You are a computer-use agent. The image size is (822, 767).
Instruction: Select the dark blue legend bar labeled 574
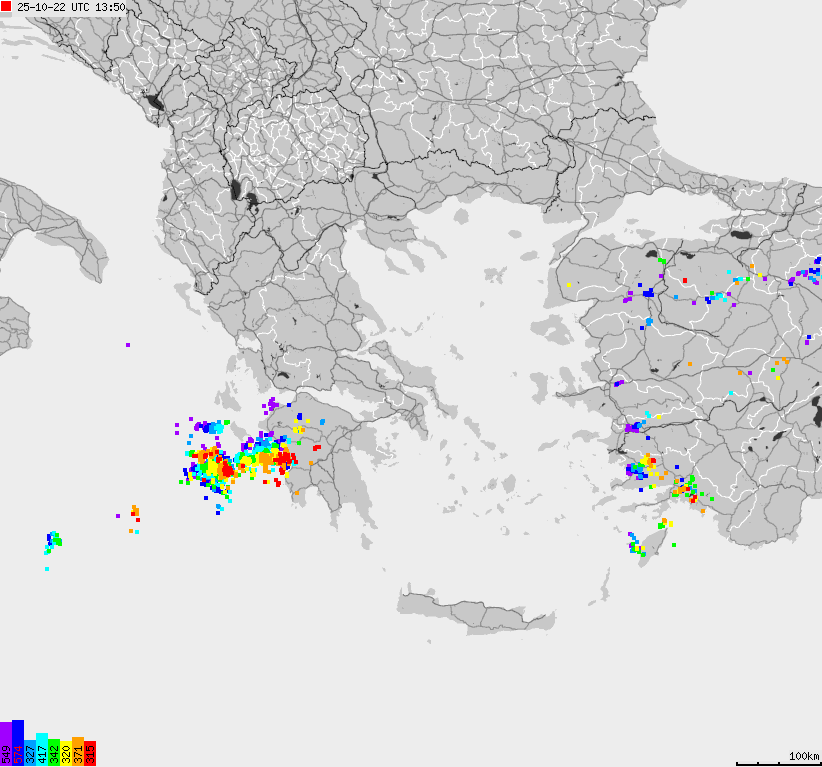(x=18, y=743)
